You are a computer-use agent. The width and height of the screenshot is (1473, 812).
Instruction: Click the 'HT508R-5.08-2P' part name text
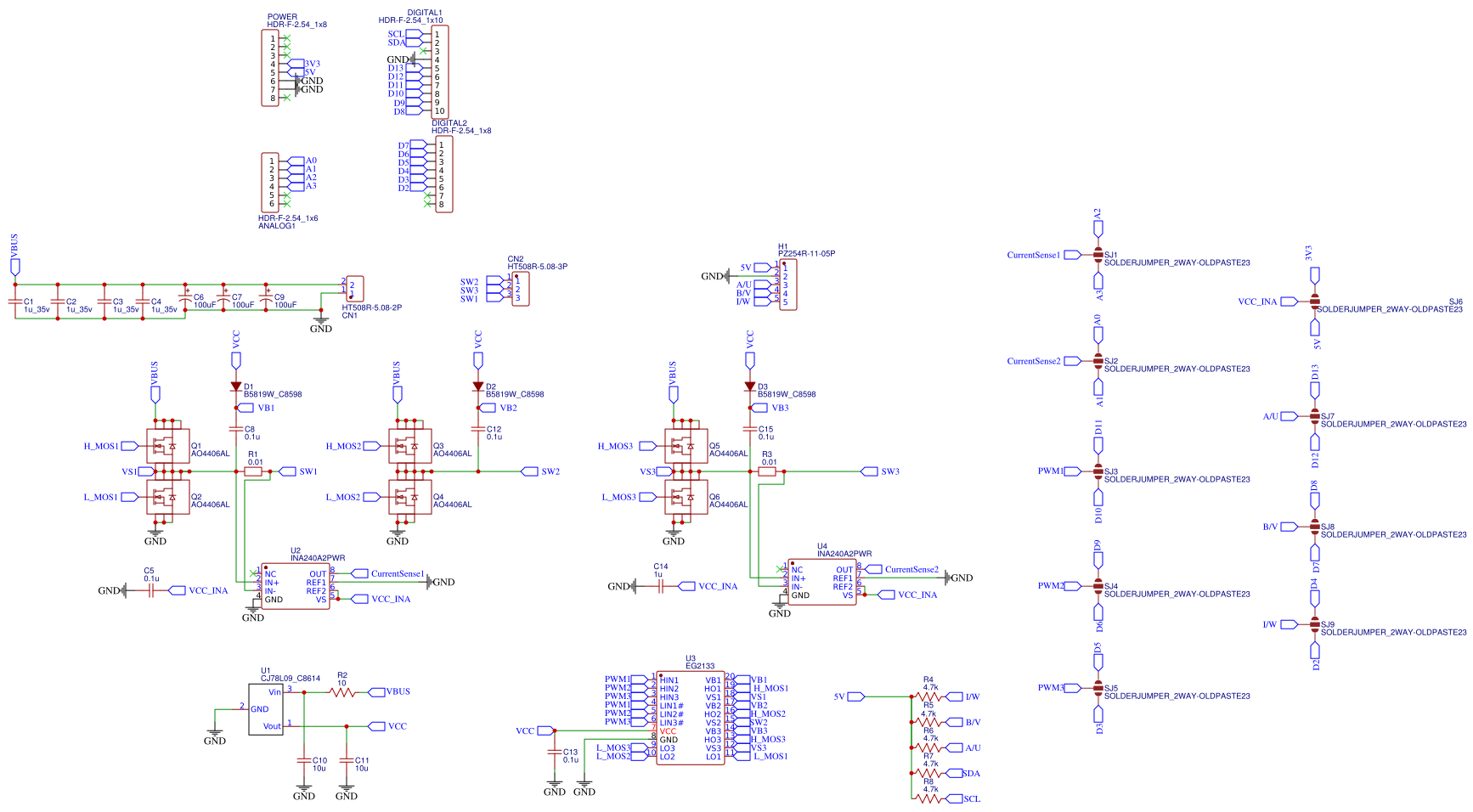pyautogui.click(x=372, y=307)
